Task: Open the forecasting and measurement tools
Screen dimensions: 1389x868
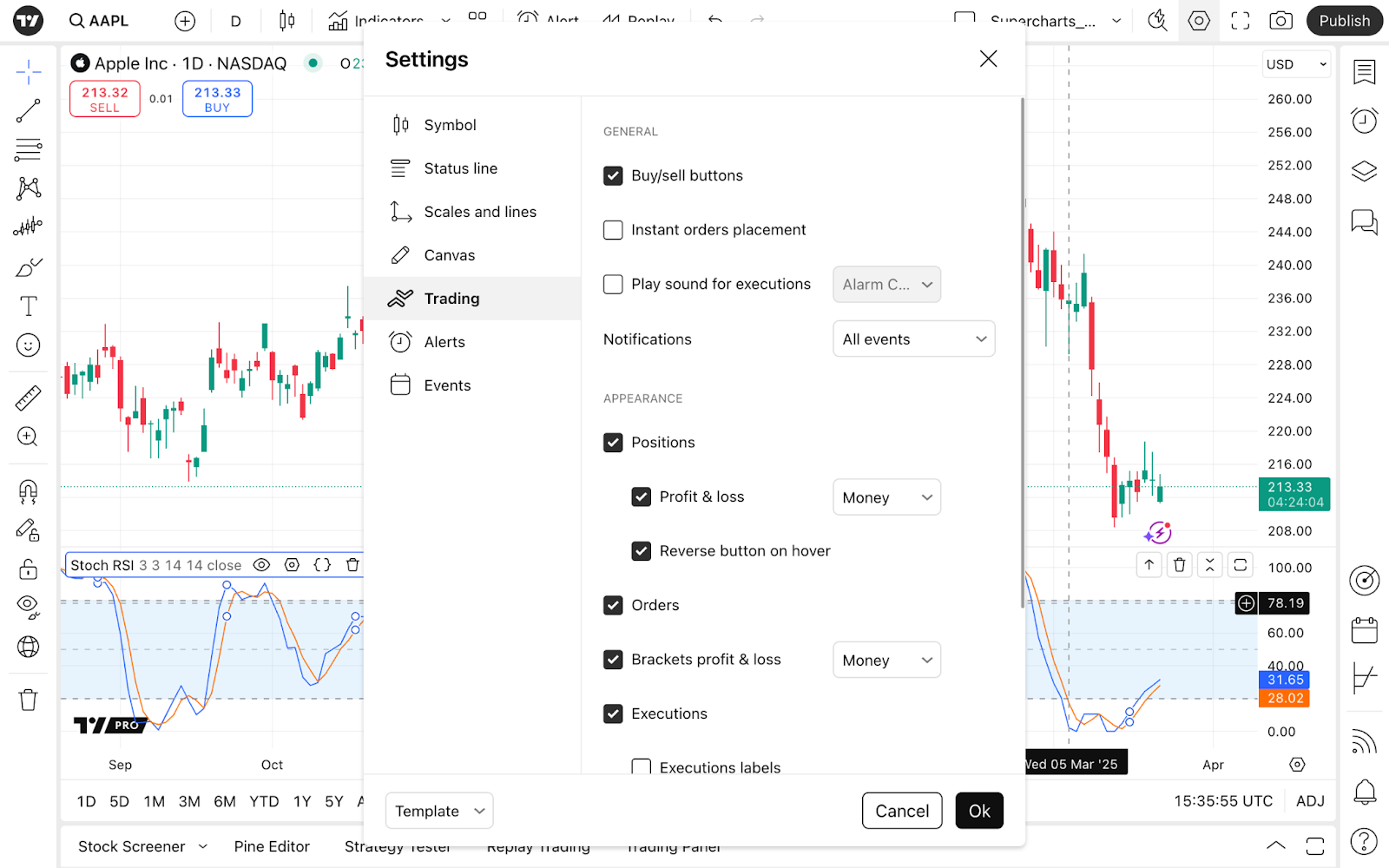Action: tap(29, 227)
